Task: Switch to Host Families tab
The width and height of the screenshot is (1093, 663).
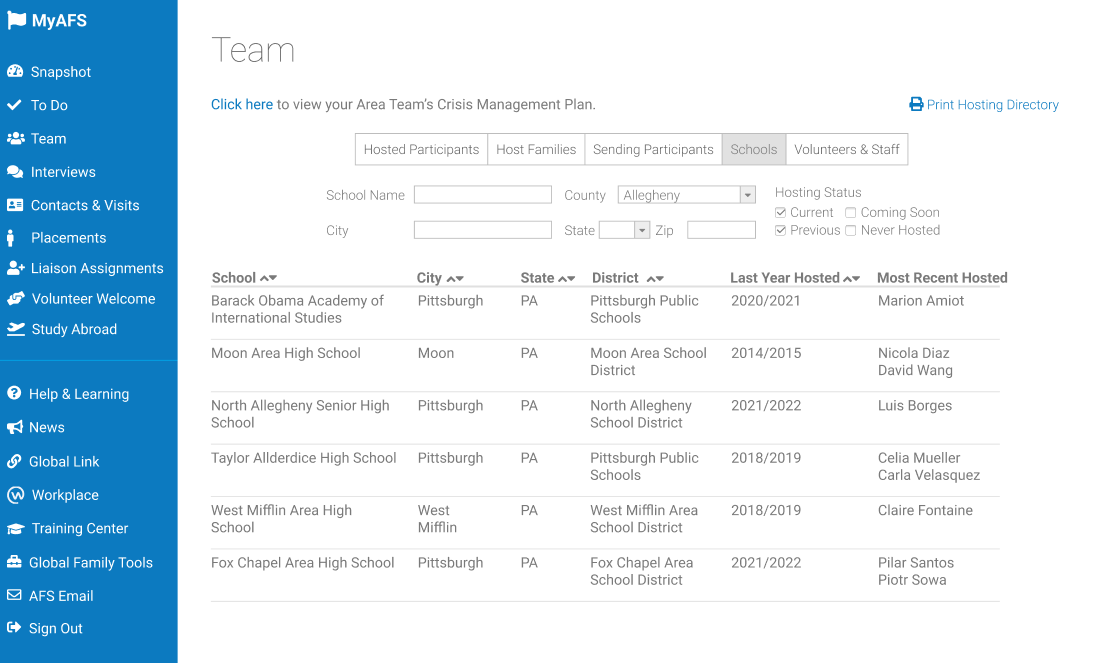Action: click(536, 149)
